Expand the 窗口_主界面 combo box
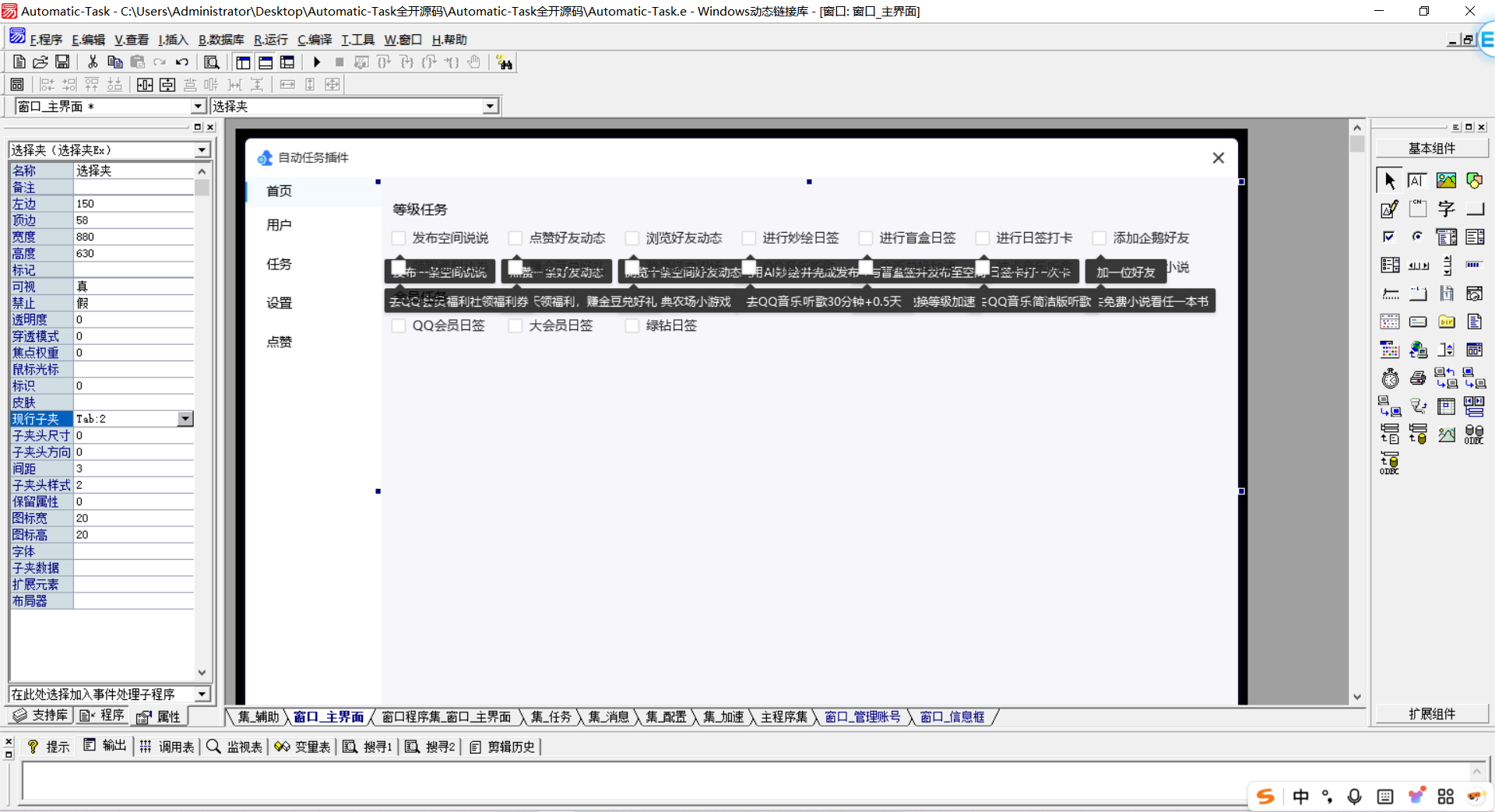1495x812 pixels. (198, 107)
